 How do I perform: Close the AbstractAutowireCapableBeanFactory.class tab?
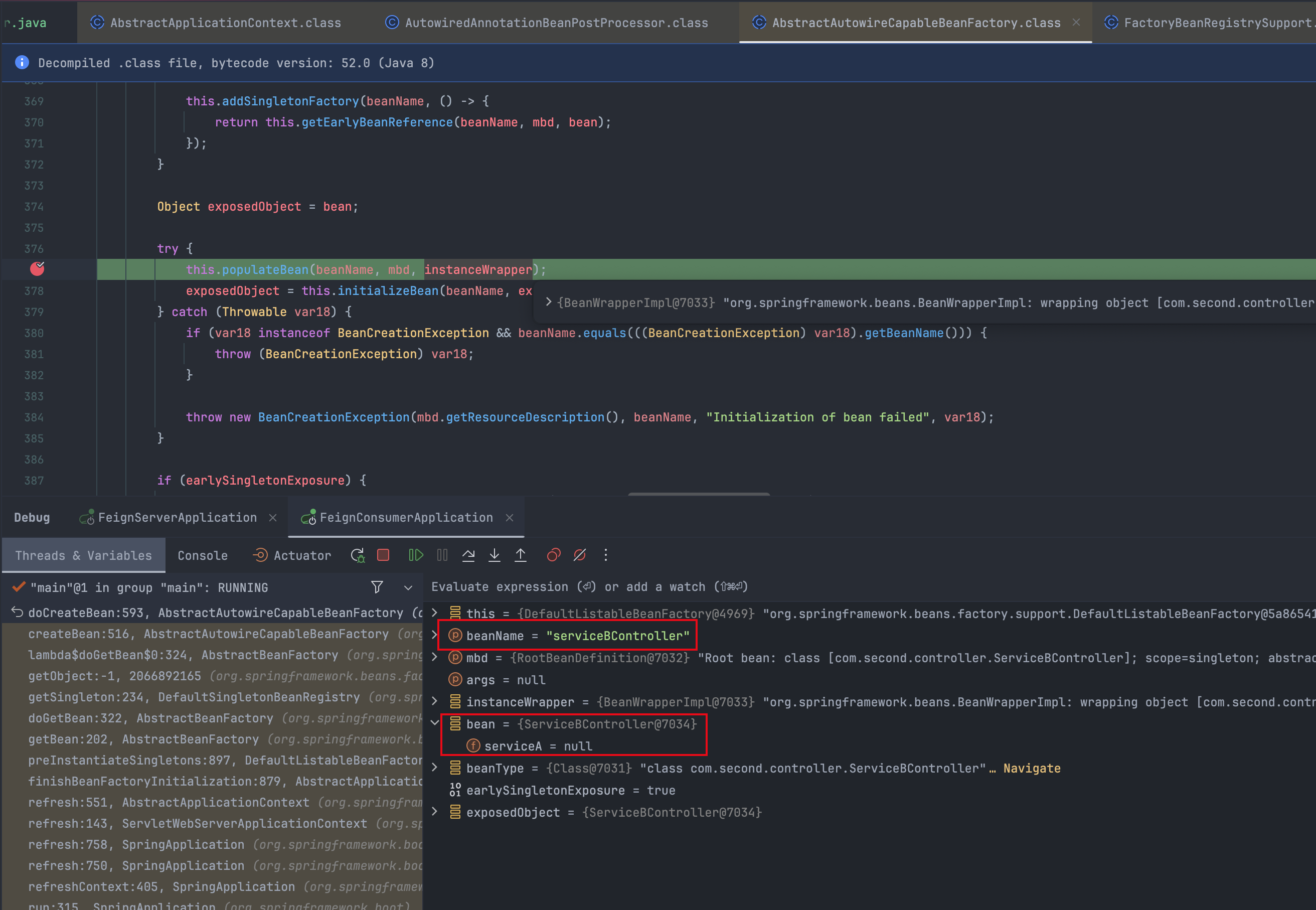click(x=1076, y=22)
